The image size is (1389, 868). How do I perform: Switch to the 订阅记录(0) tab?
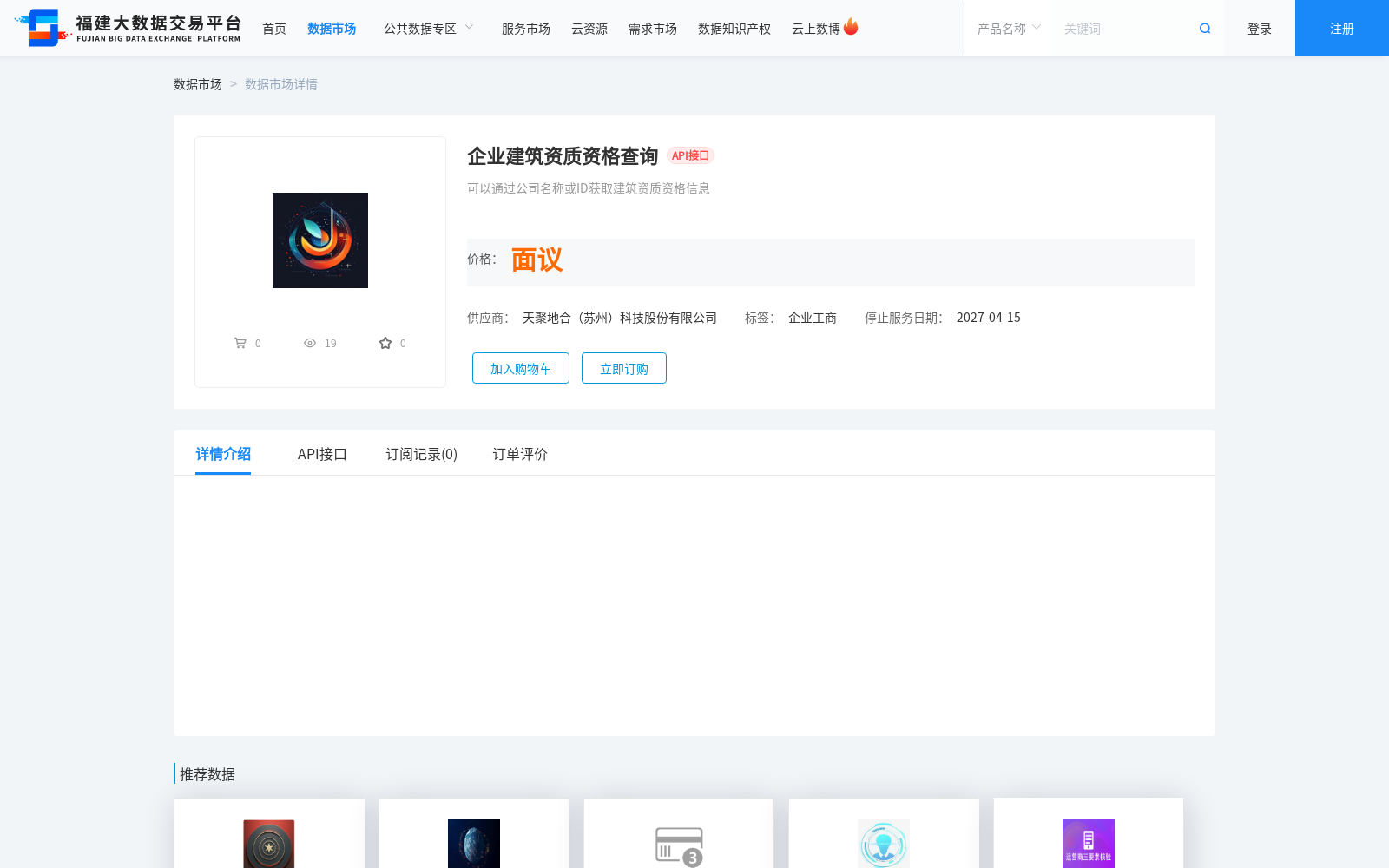[x=422, y=454]
